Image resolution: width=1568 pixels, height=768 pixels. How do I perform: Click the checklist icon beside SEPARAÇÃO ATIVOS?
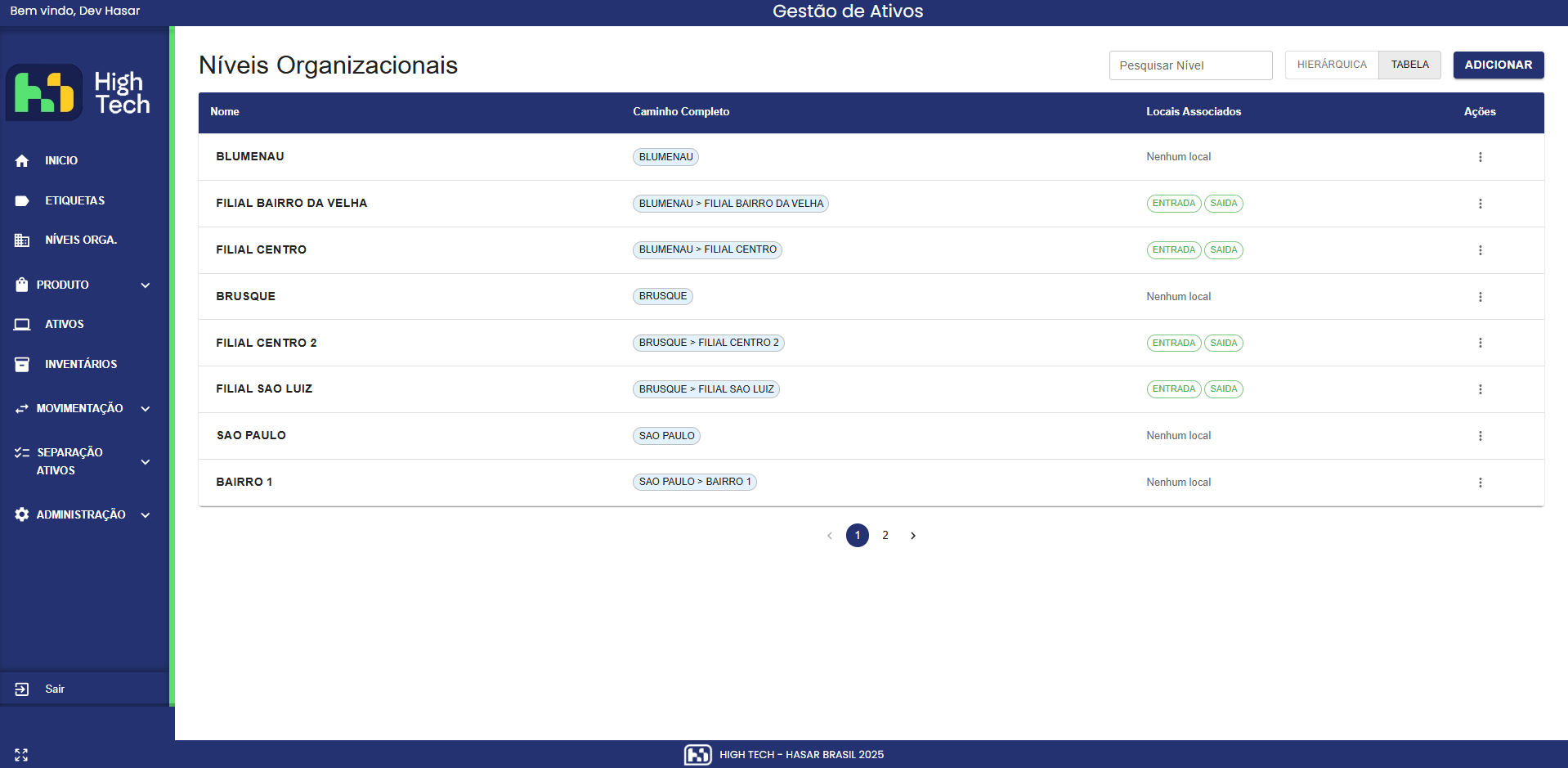point(22,452)
